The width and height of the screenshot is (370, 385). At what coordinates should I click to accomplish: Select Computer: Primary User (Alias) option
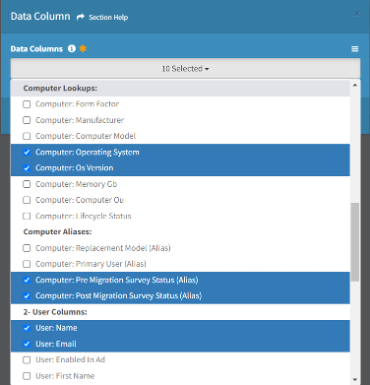coord(180,264)
